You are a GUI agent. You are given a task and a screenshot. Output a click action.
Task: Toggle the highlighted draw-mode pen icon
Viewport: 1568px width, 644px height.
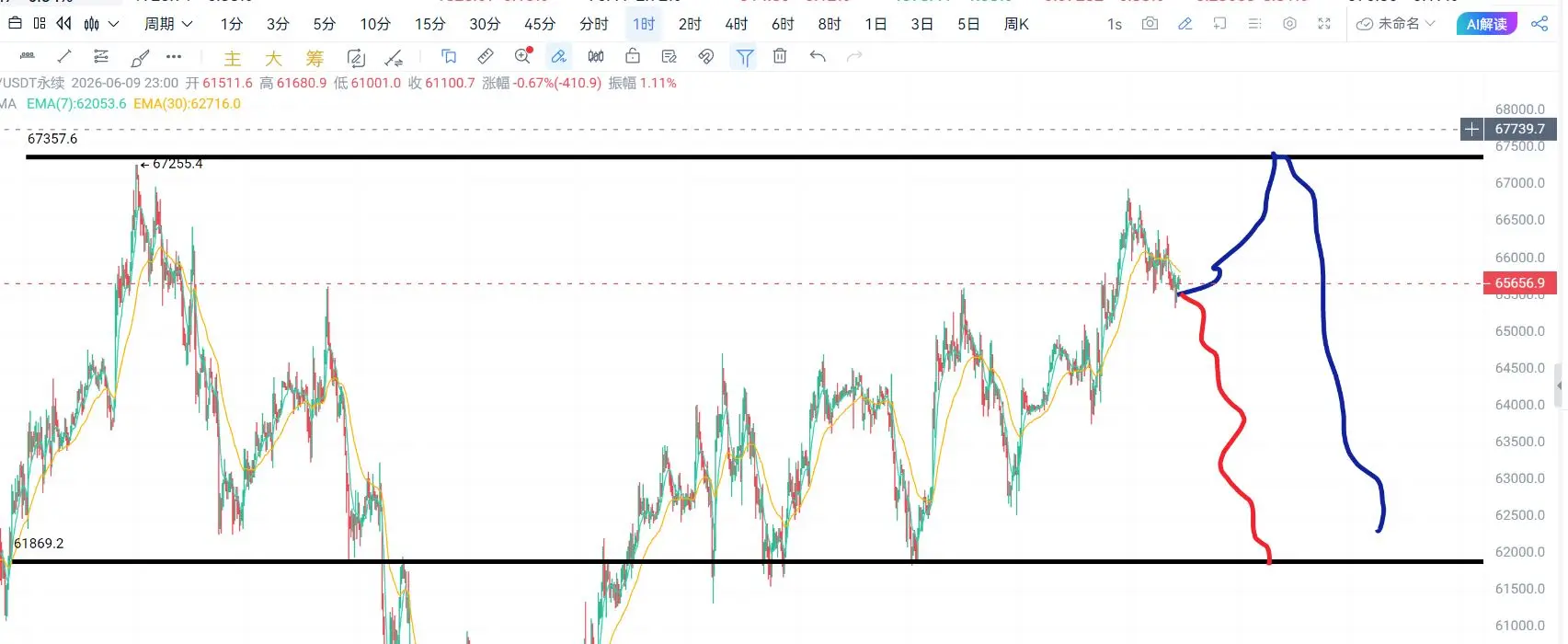(x=559, y=56)
